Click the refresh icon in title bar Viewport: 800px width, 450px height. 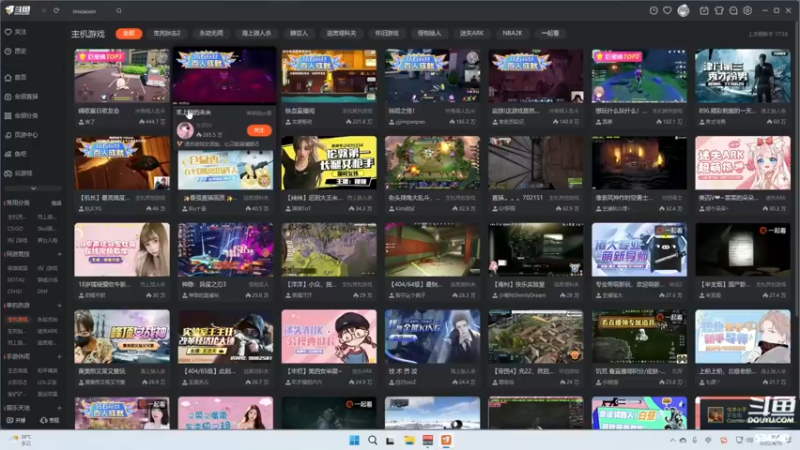(x=56, y=10)
